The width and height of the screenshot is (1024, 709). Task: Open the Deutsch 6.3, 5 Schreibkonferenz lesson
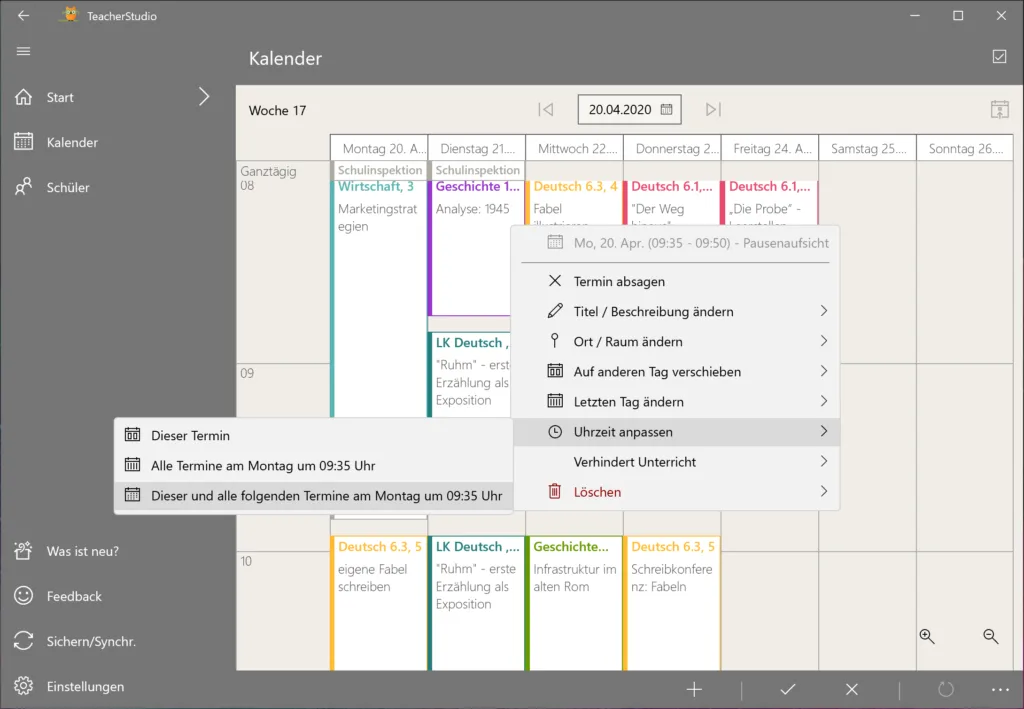[672, 603]
